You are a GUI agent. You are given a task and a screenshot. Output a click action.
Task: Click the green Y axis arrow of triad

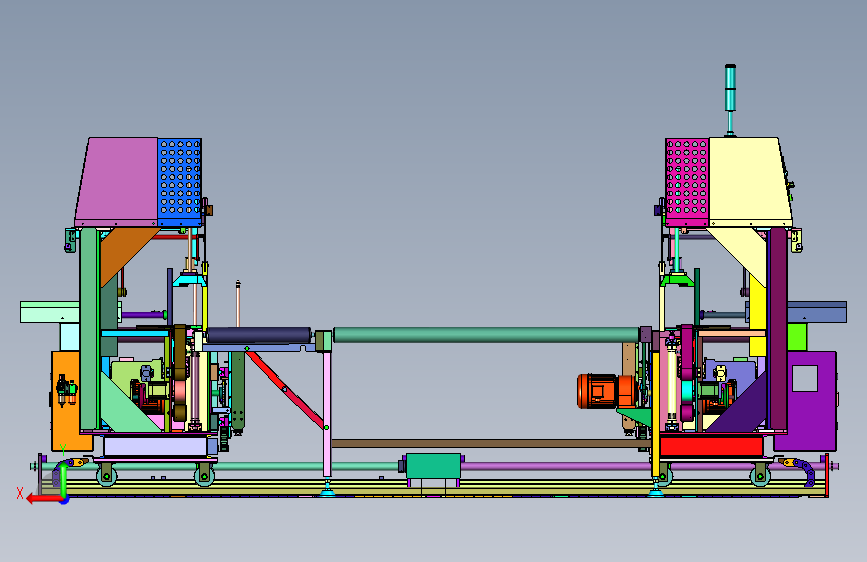coord(64,480)
